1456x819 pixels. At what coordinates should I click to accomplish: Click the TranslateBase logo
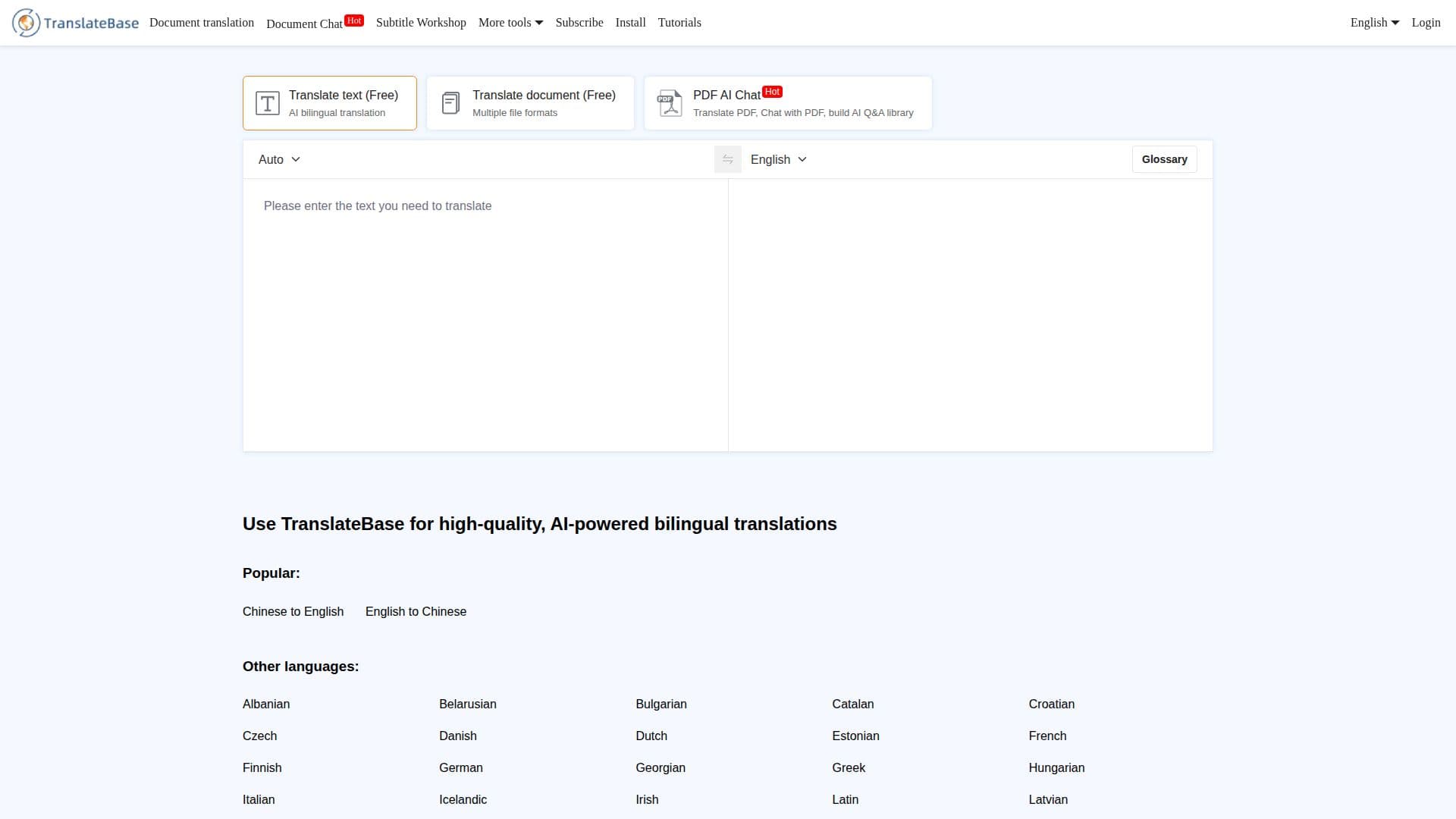[x=75, y=23]
